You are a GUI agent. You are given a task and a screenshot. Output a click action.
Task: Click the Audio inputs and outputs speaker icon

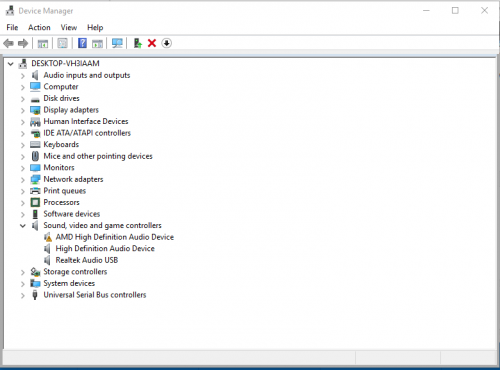click(35, 75)
